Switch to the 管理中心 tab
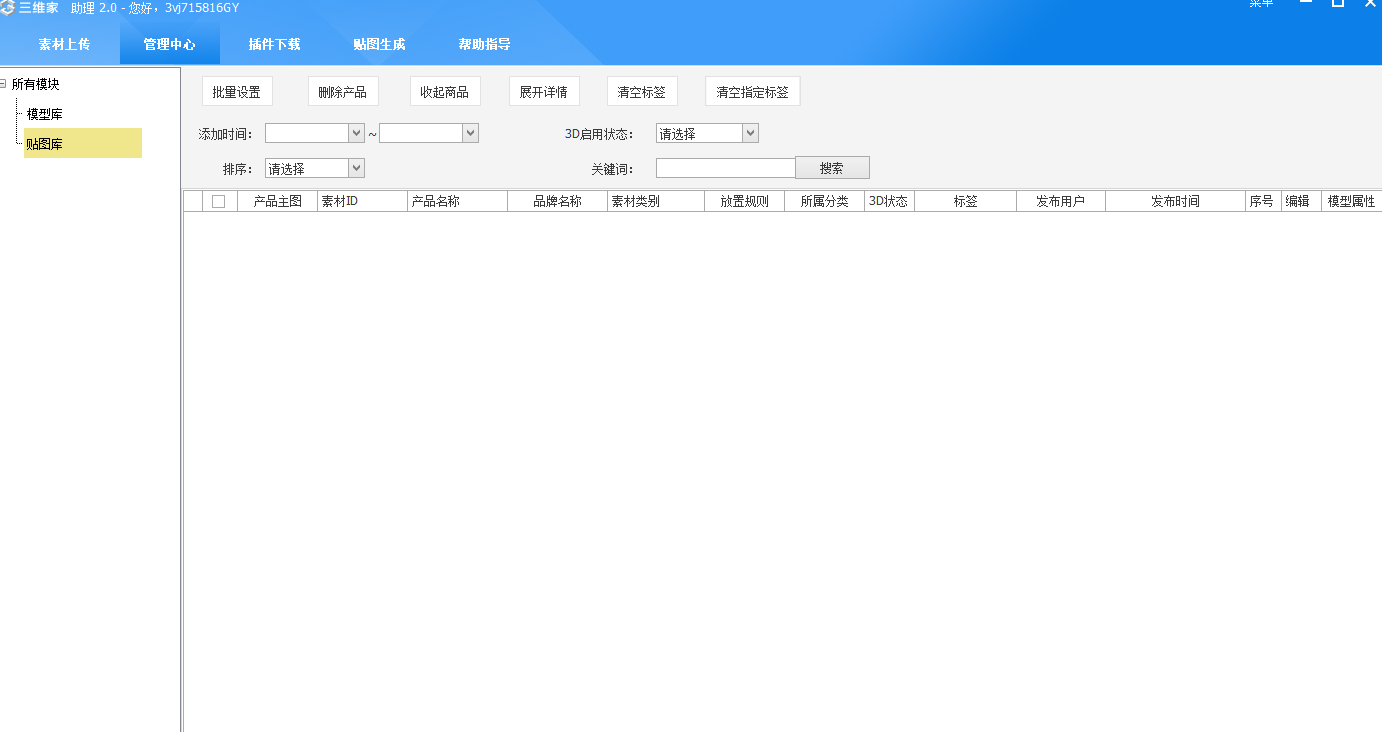 (169, 44)
